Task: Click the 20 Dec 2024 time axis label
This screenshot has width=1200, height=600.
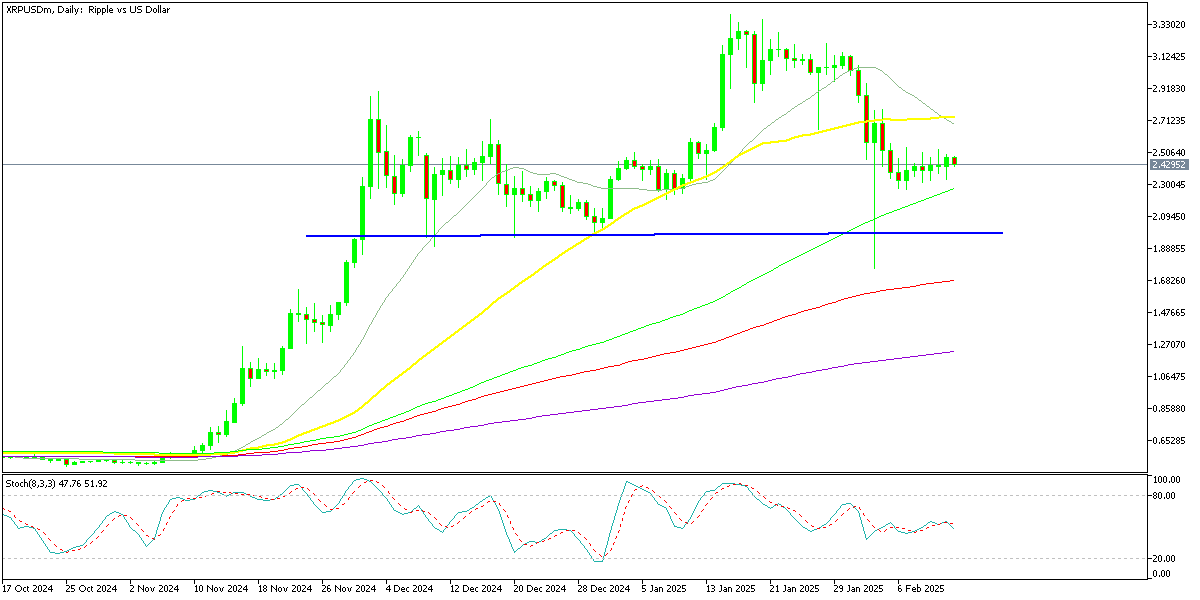Action: click(539, 590)
